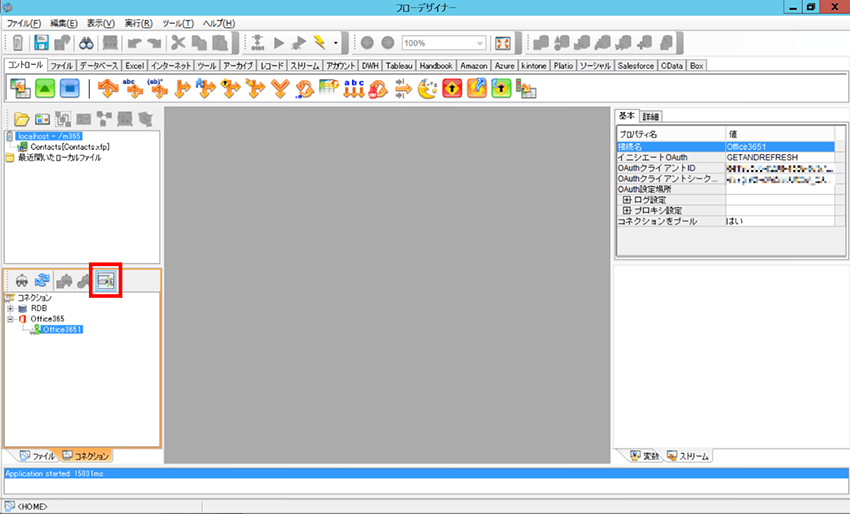Viewport: 850px width, 514px height.
Task: Switch to the 変数 bottom tab
Action: pos(645,456)
